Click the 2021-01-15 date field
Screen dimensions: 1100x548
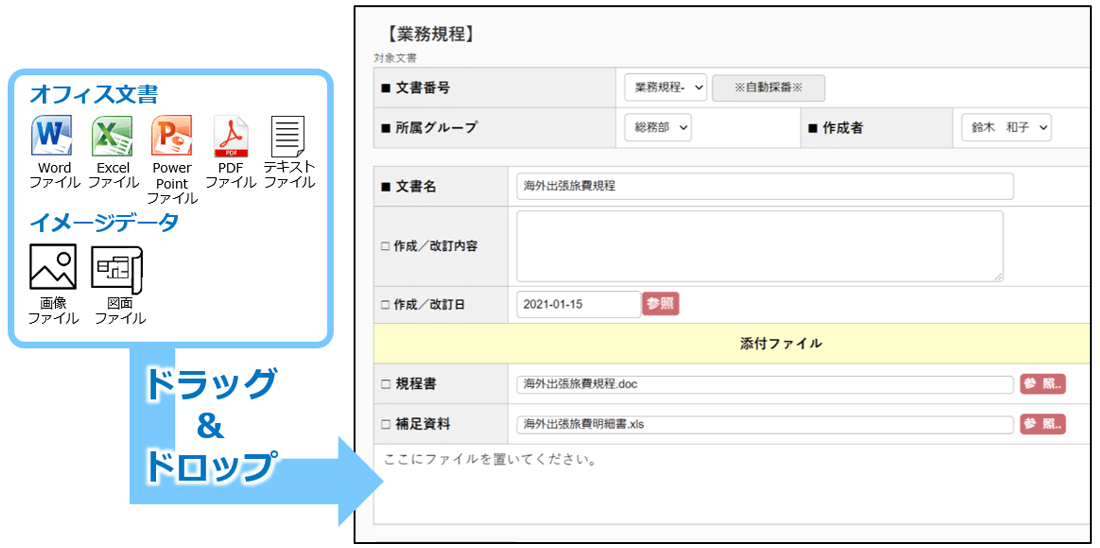pyautogui.click(x=579, y=305)
